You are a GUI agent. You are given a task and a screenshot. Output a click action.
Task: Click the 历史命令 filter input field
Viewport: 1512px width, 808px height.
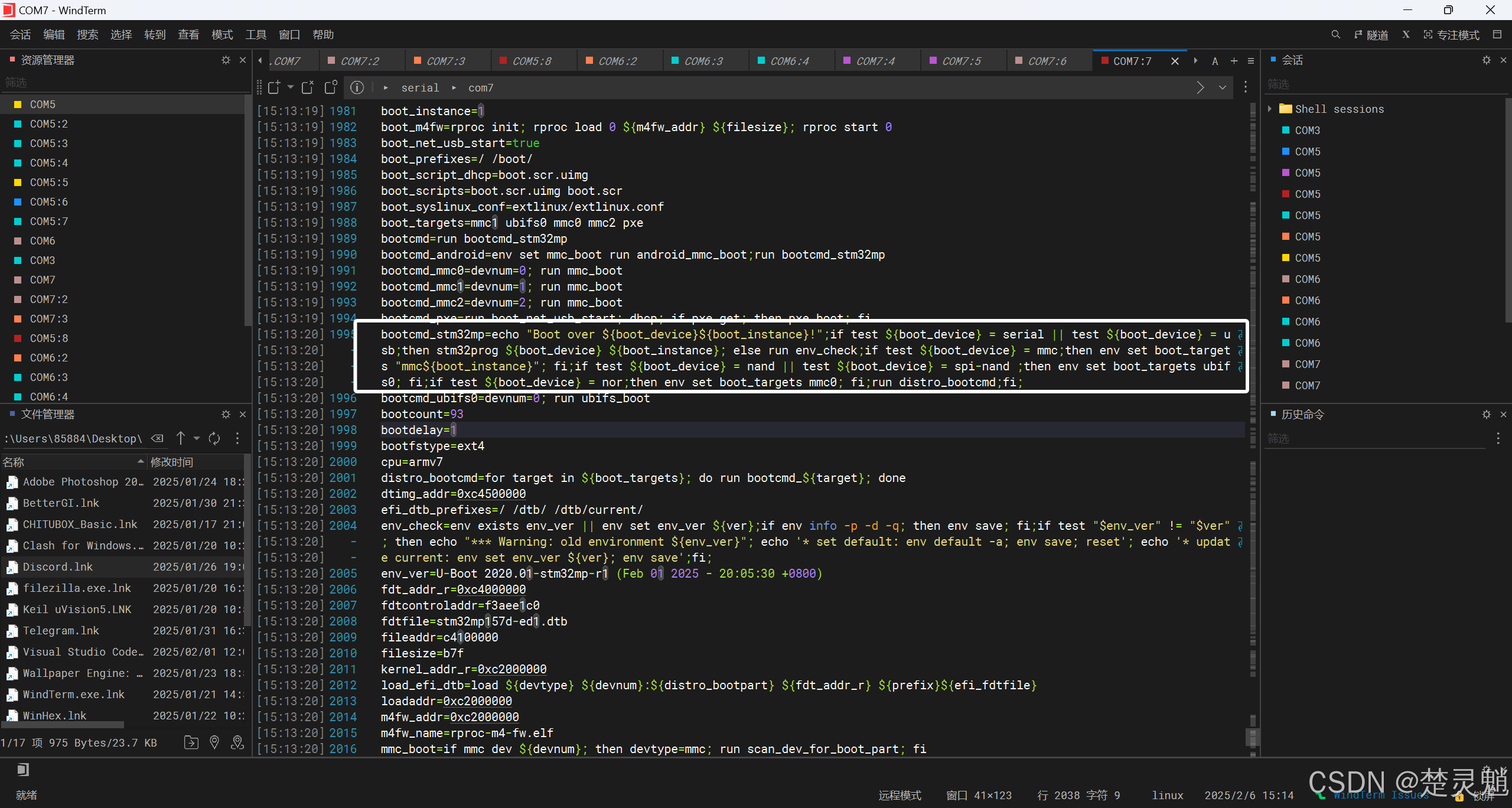click(1376, 438)
